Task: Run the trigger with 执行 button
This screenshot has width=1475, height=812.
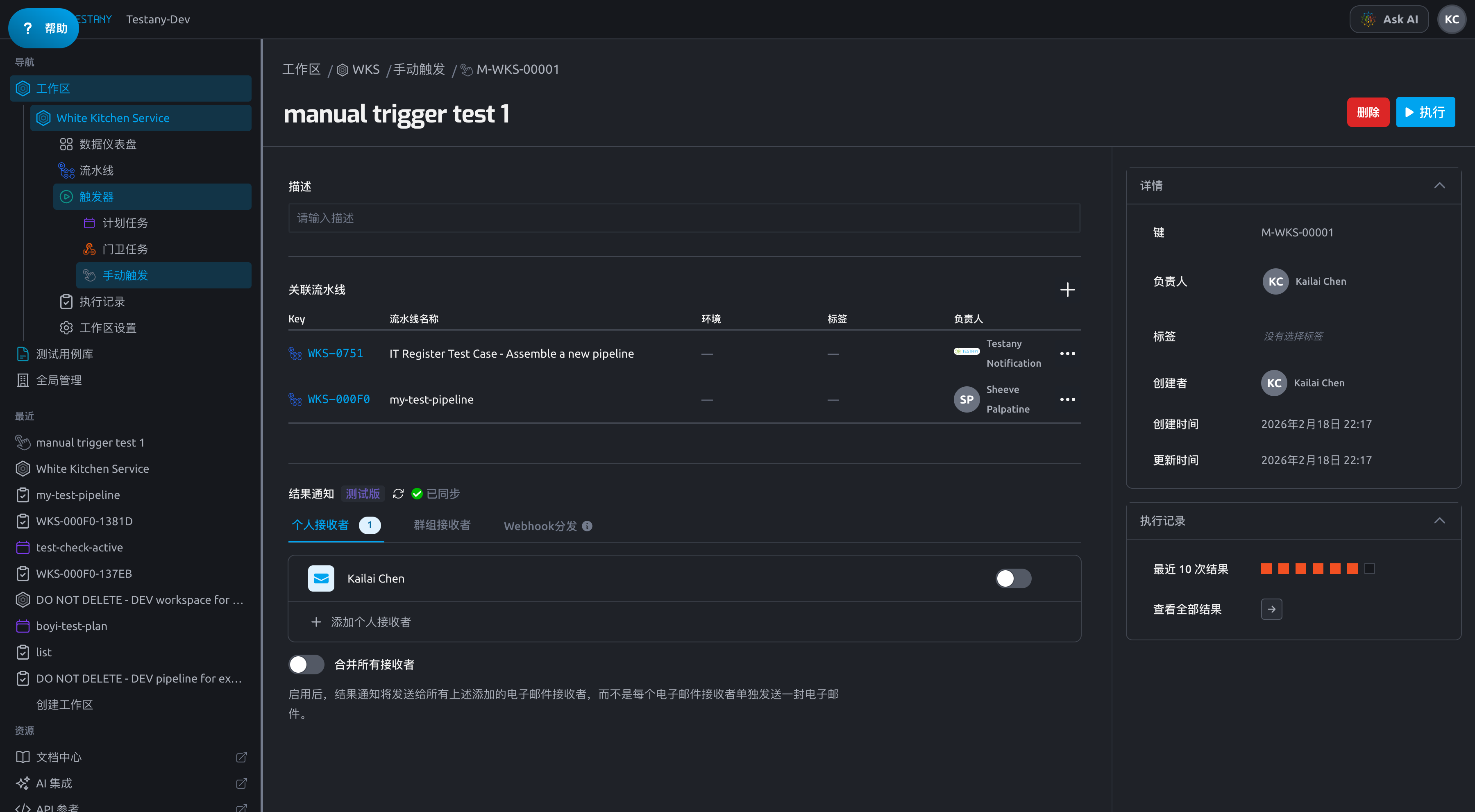Action: coord(1425,112)
